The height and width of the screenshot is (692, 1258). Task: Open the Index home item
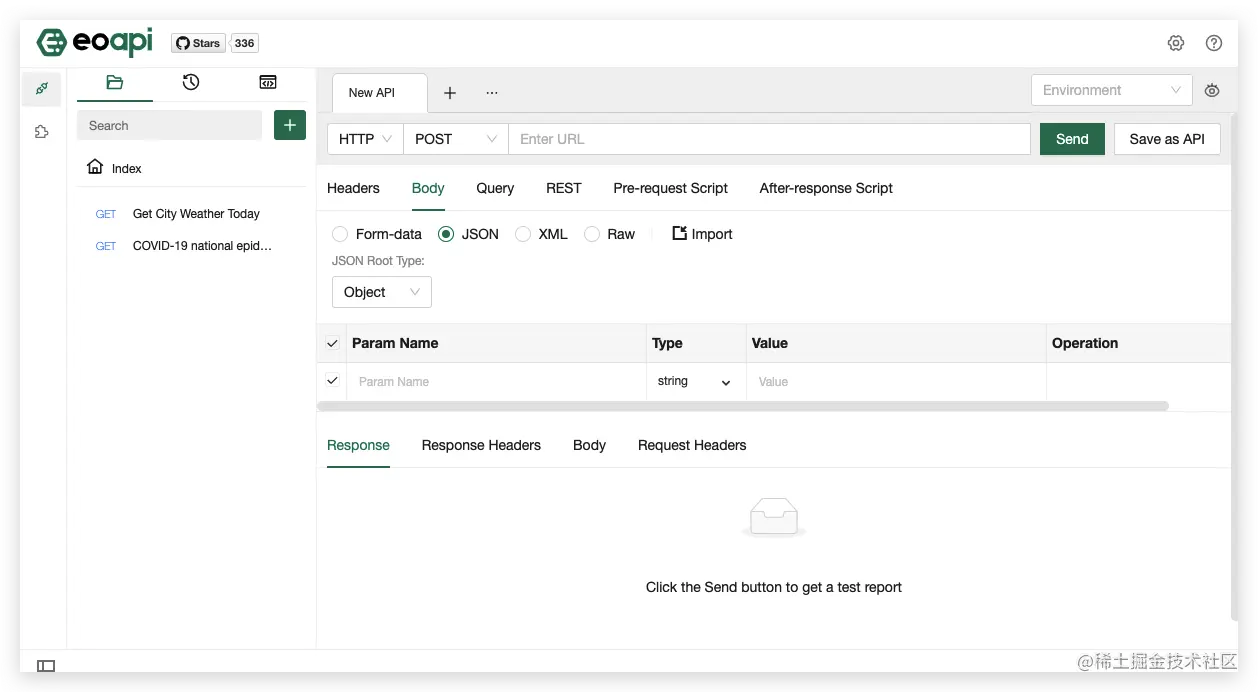coord(190,168)
